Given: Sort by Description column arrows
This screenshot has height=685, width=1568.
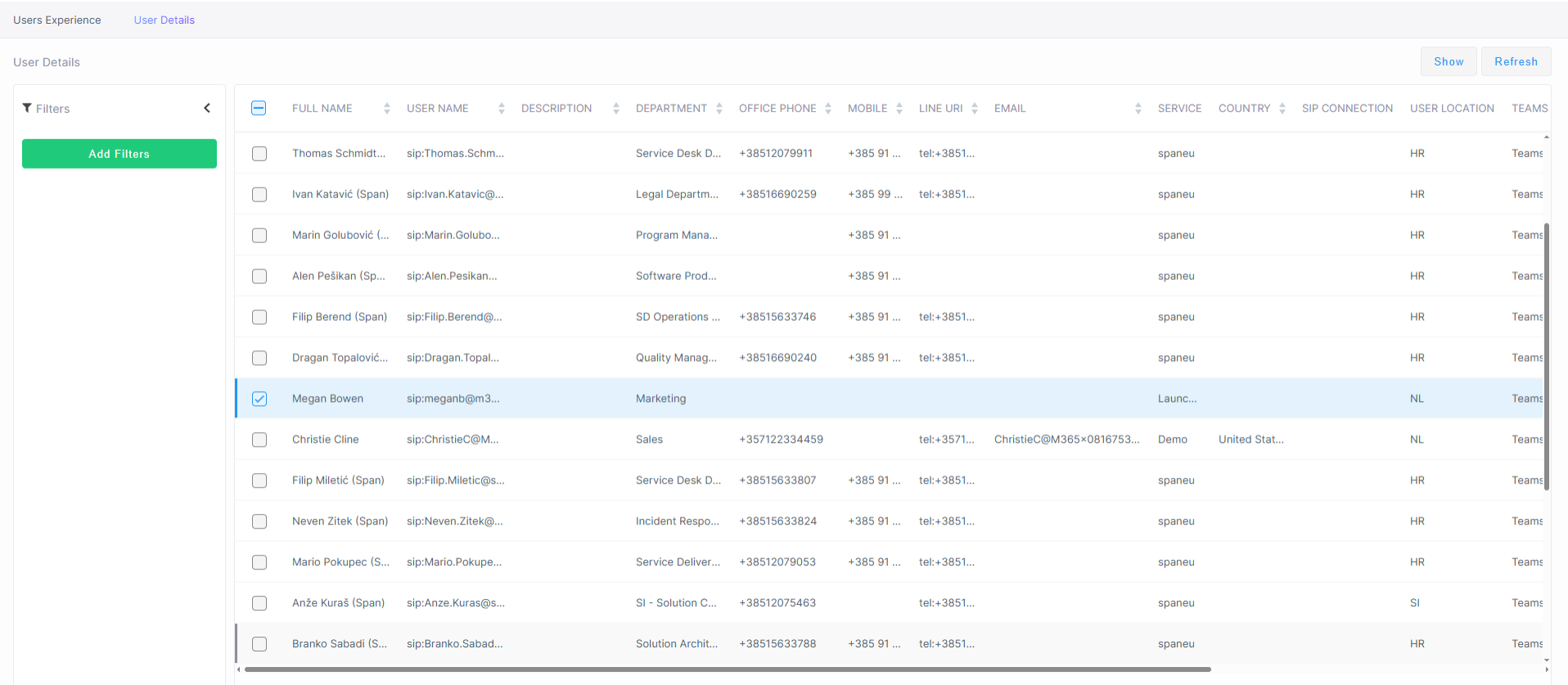Looking at the screenshot, I should (616, 109).
